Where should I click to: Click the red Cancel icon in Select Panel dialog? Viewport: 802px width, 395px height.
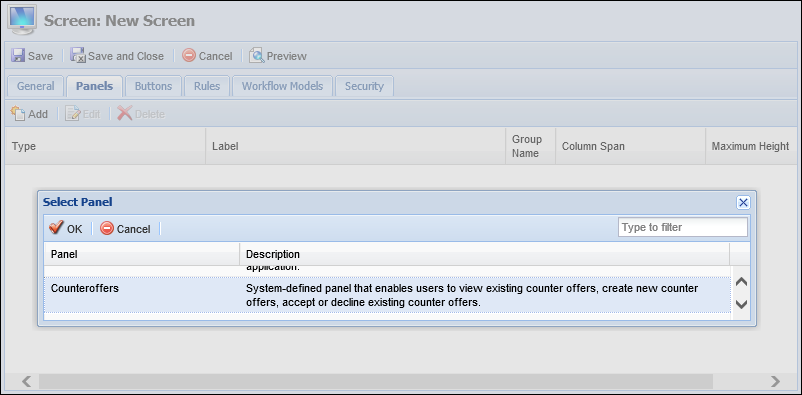click(x=107, y=228)
